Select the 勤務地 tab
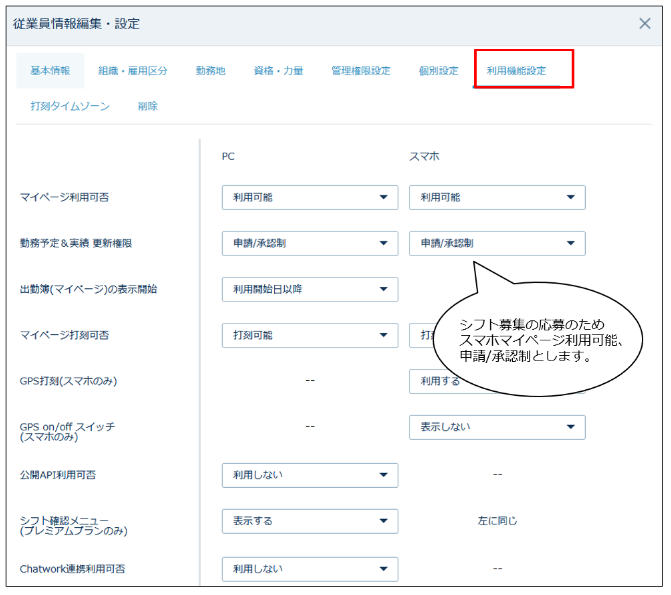 pos(210,71)
